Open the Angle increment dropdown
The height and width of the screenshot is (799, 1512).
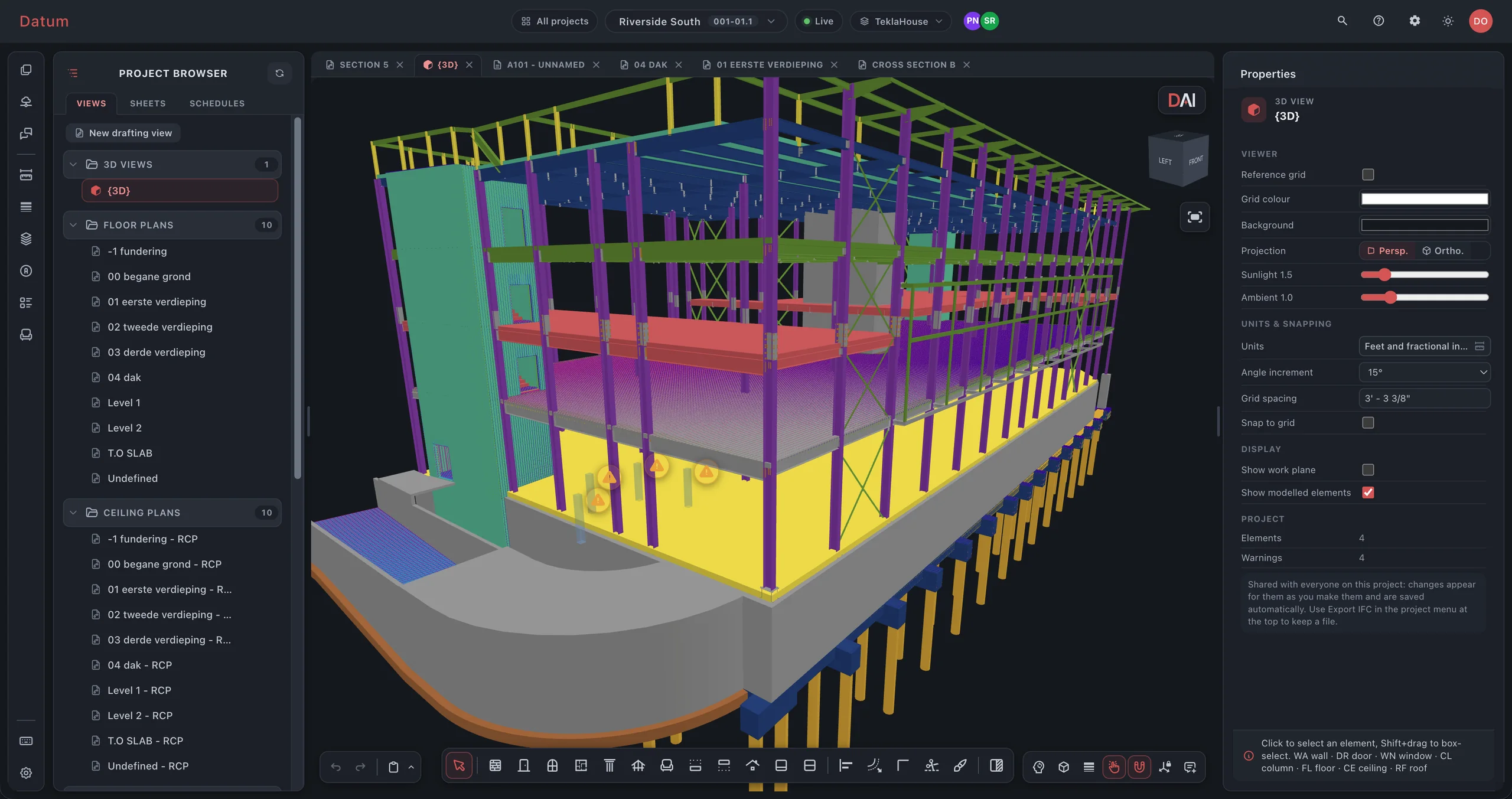[x=1425, y=373]
